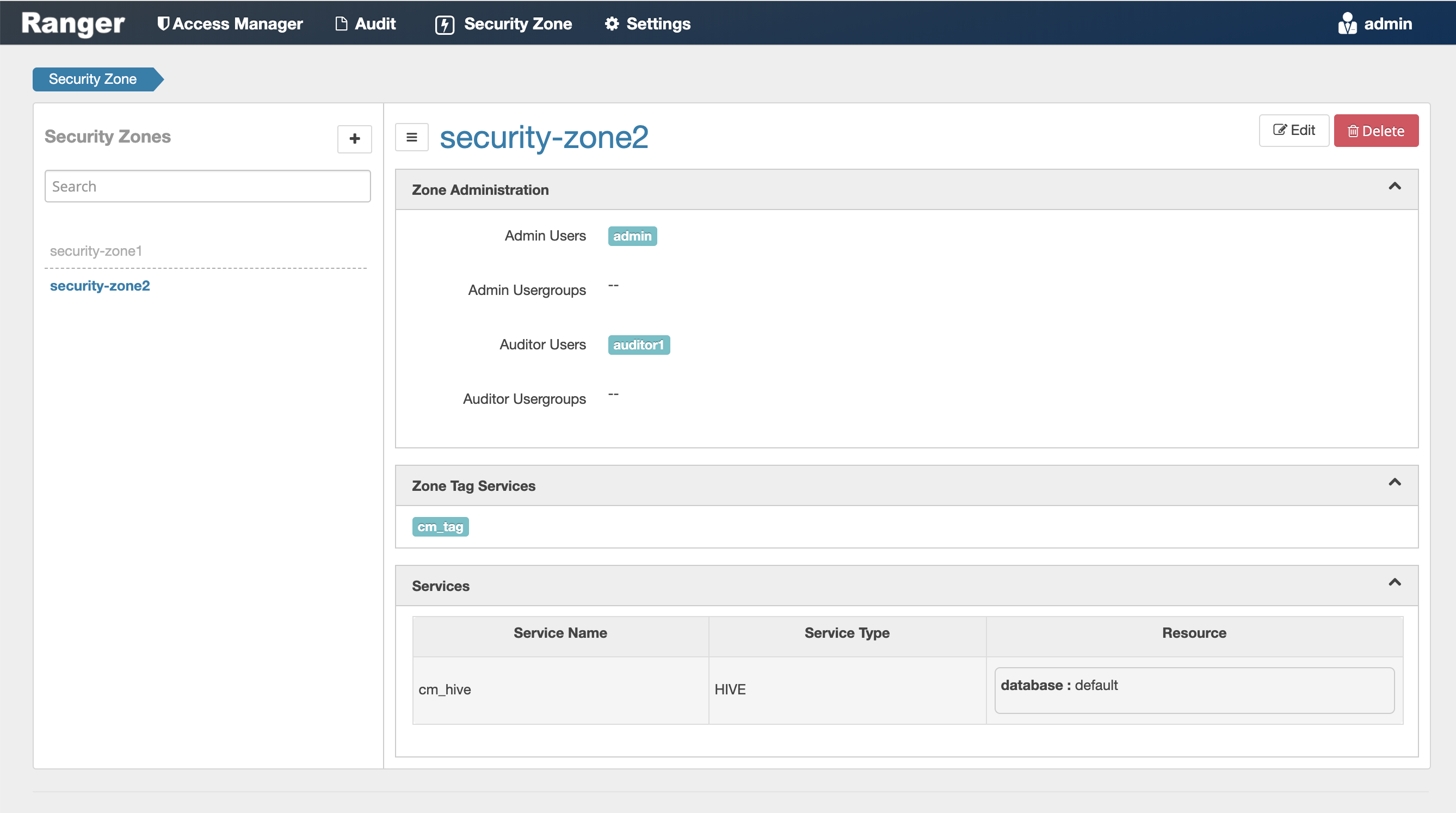Screen dimensions: 1456x813
Task: Select security-zone2 in the zones list
Action: [x=100, y=286]
